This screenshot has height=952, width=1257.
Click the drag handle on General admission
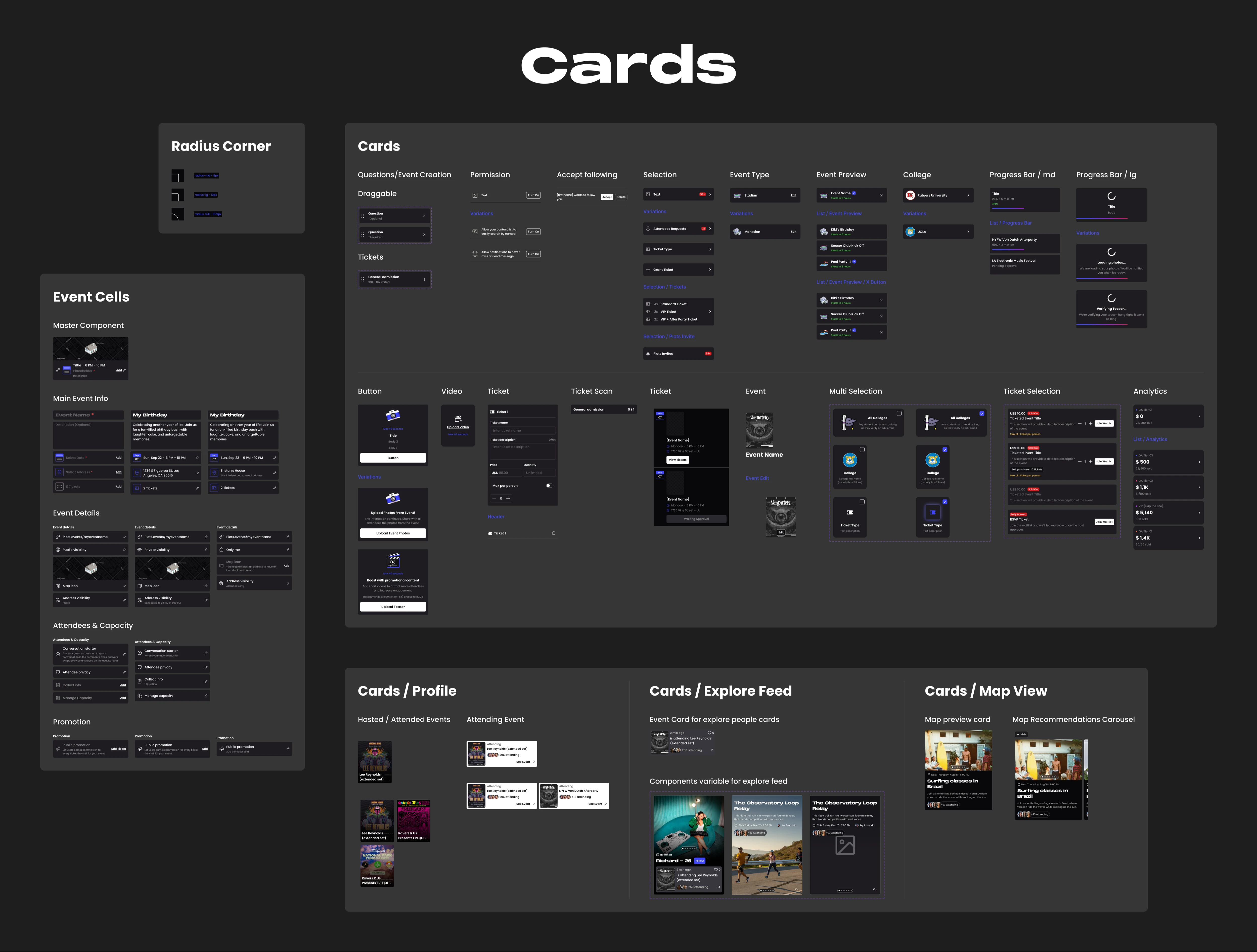pyautogui.click(x=363, y=280)
